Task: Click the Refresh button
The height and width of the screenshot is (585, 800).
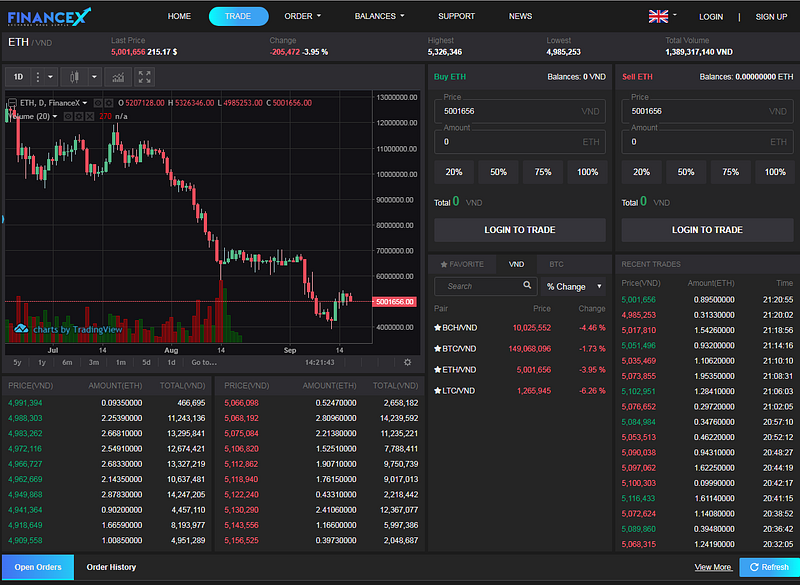Action: [769, 567]
